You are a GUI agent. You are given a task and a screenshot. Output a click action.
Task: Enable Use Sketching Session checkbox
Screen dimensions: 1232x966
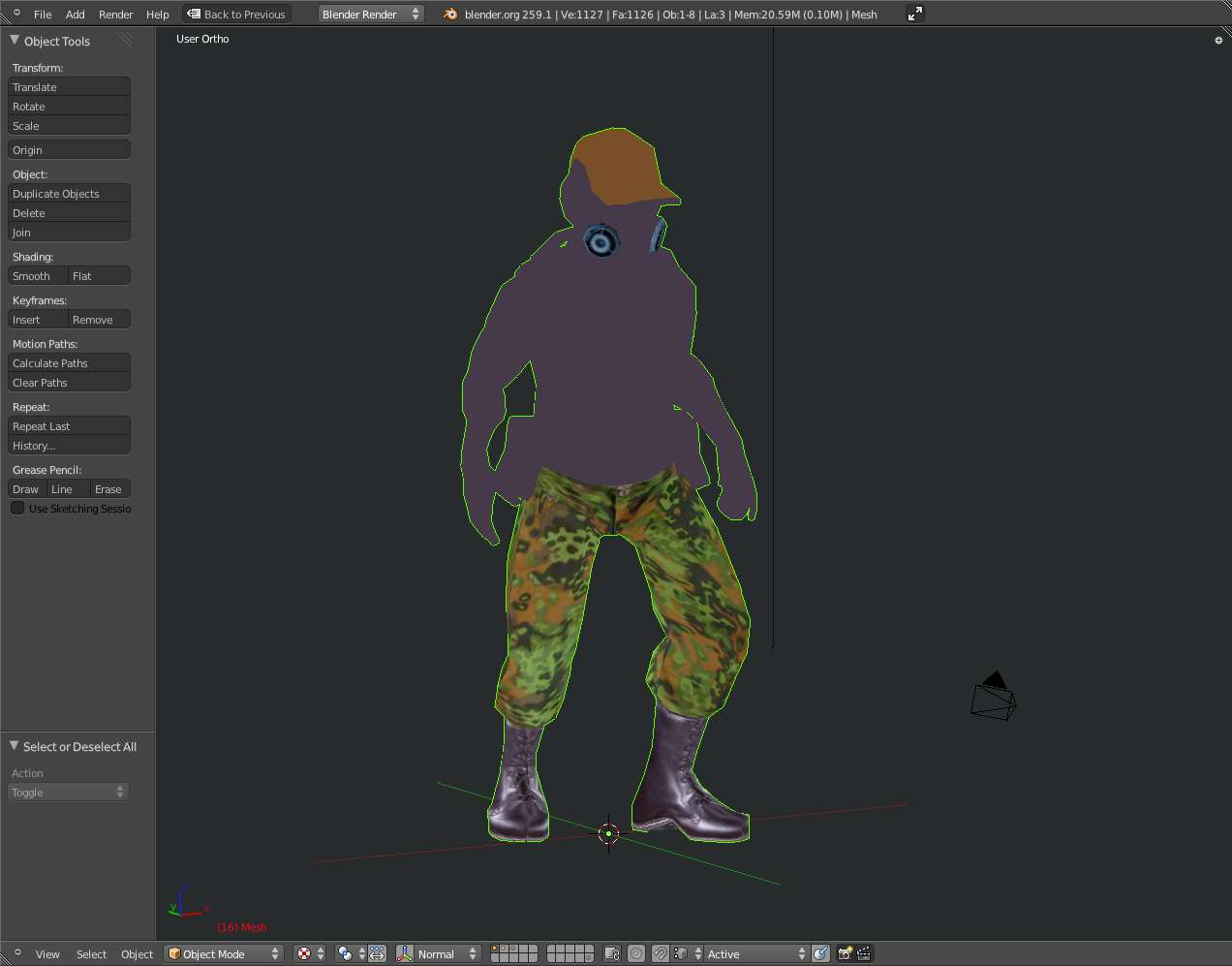[17, 508]
